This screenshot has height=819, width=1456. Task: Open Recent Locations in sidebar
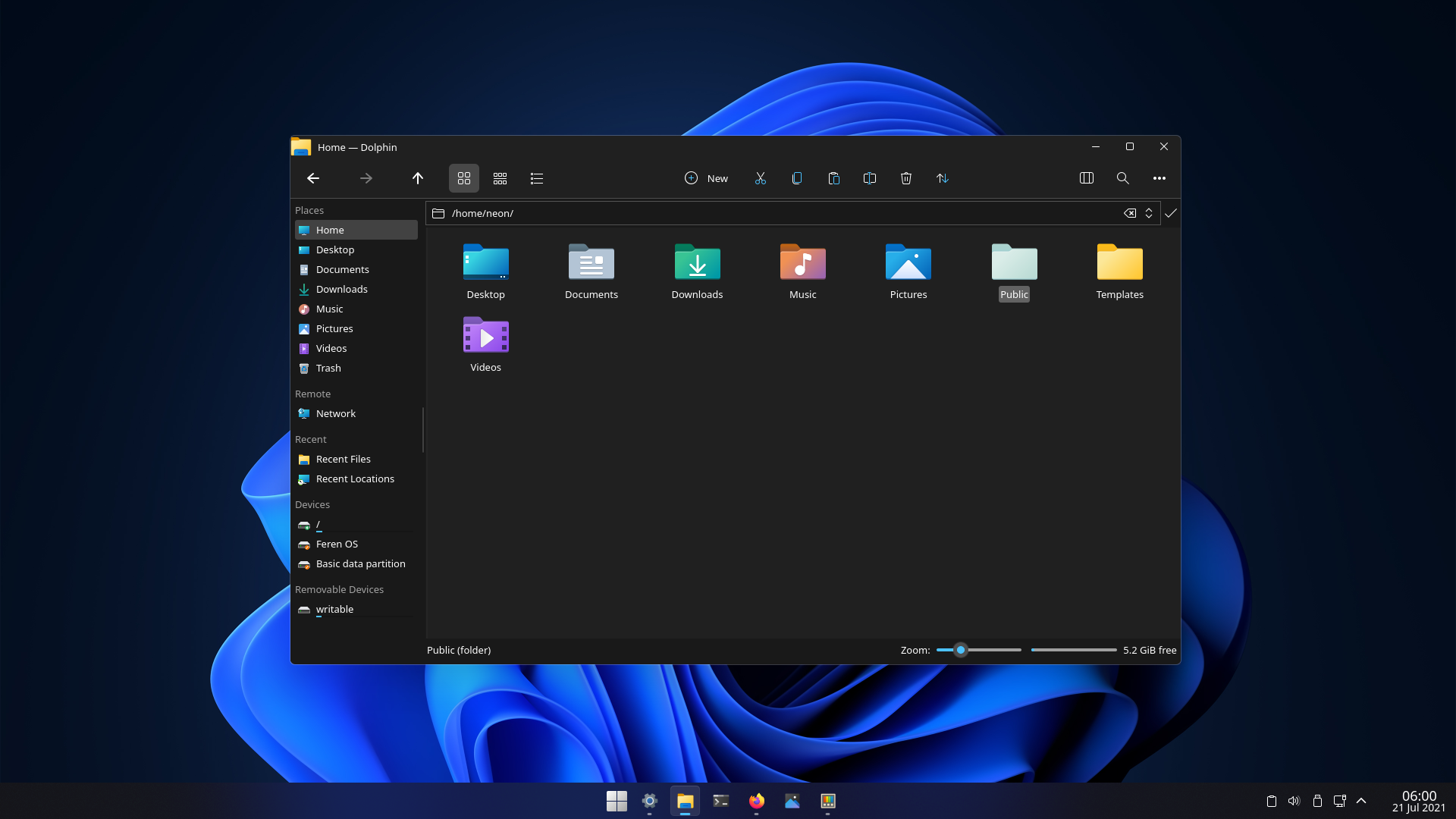pos(356,479)
